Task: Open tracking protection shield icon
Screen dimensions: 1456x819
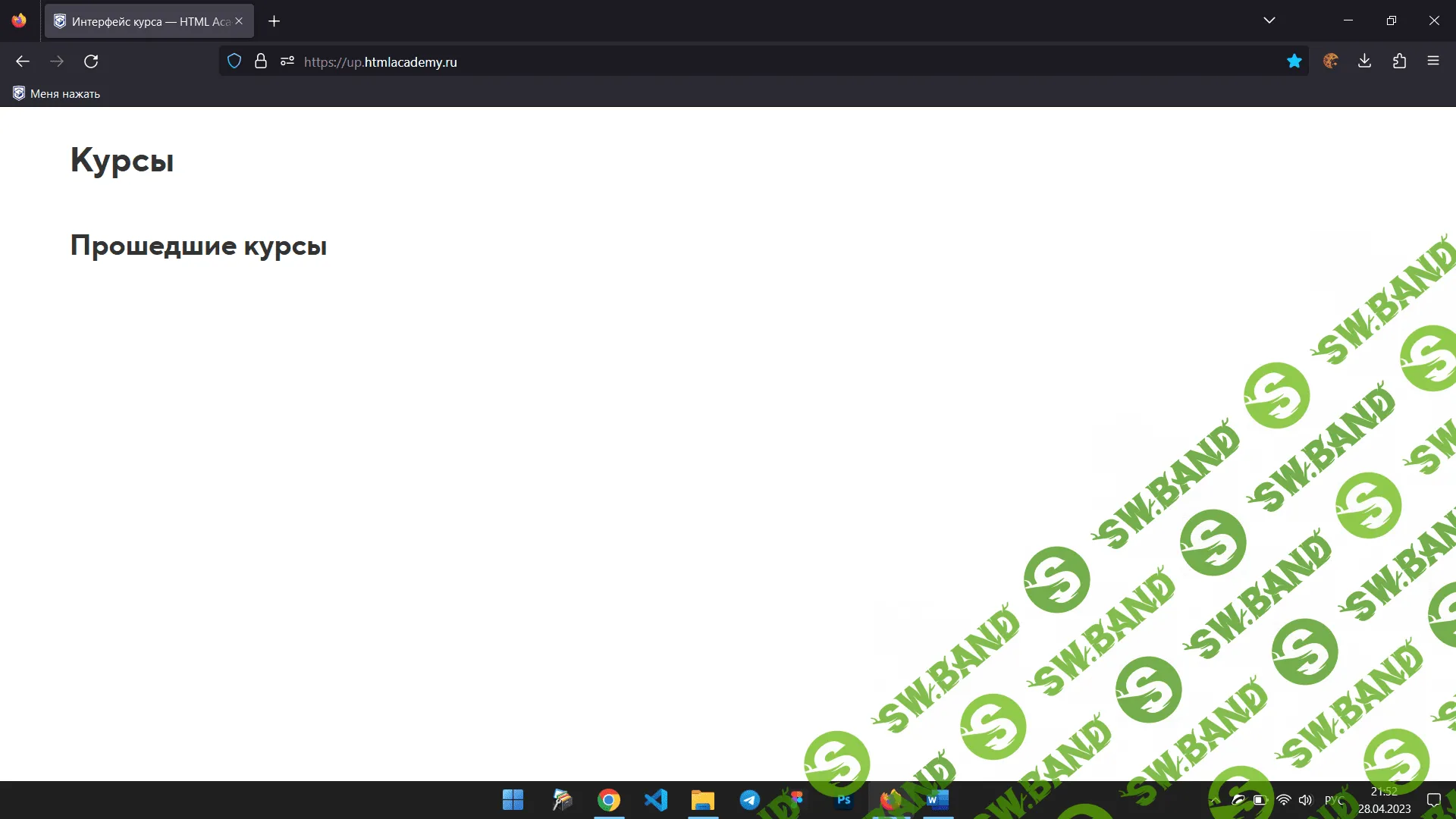Action: tap(234, 61)
